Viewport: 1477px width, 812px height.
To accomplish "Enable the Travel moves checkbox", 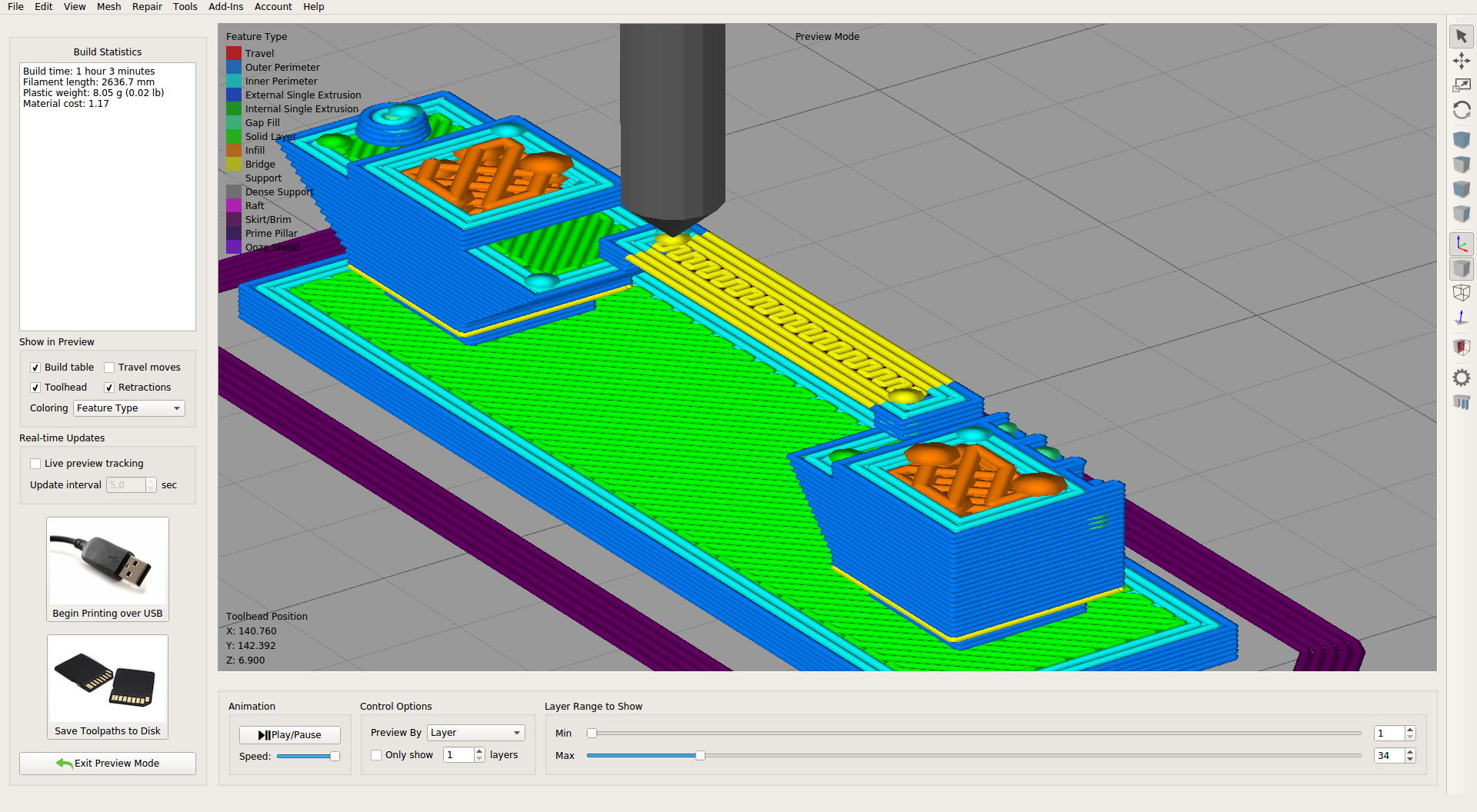I will 109,368.
